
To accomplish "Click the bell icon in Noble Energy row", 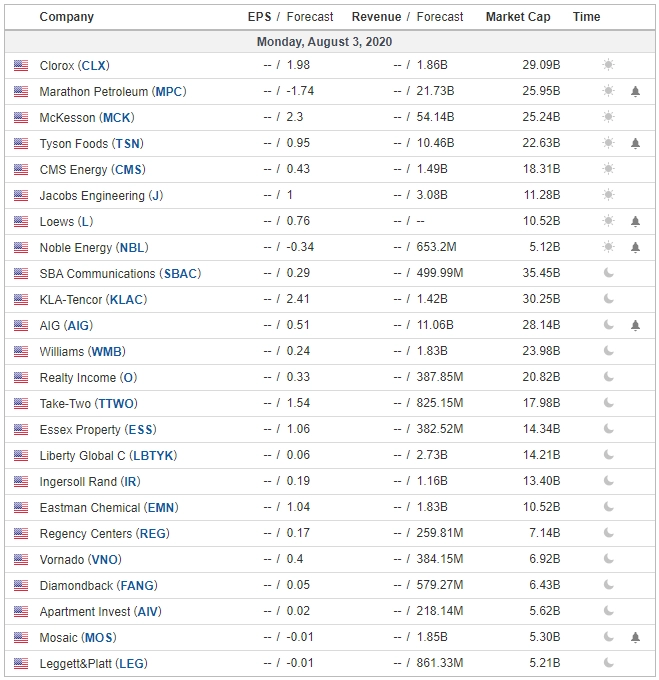I will (635, 247).
